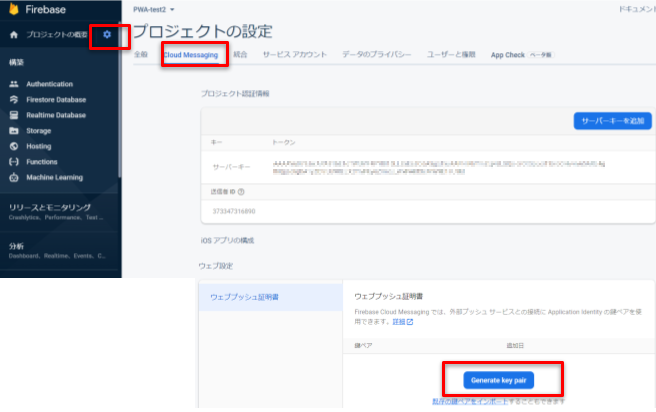Open Storage in sidebar

[x=38, y=131]
